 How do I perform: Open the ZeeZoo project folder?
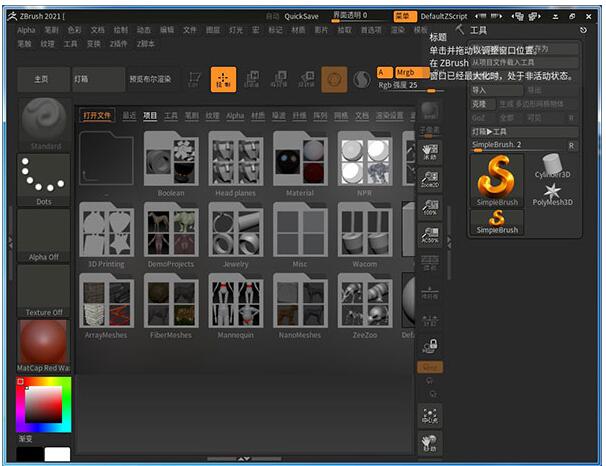tap(365, 301)
